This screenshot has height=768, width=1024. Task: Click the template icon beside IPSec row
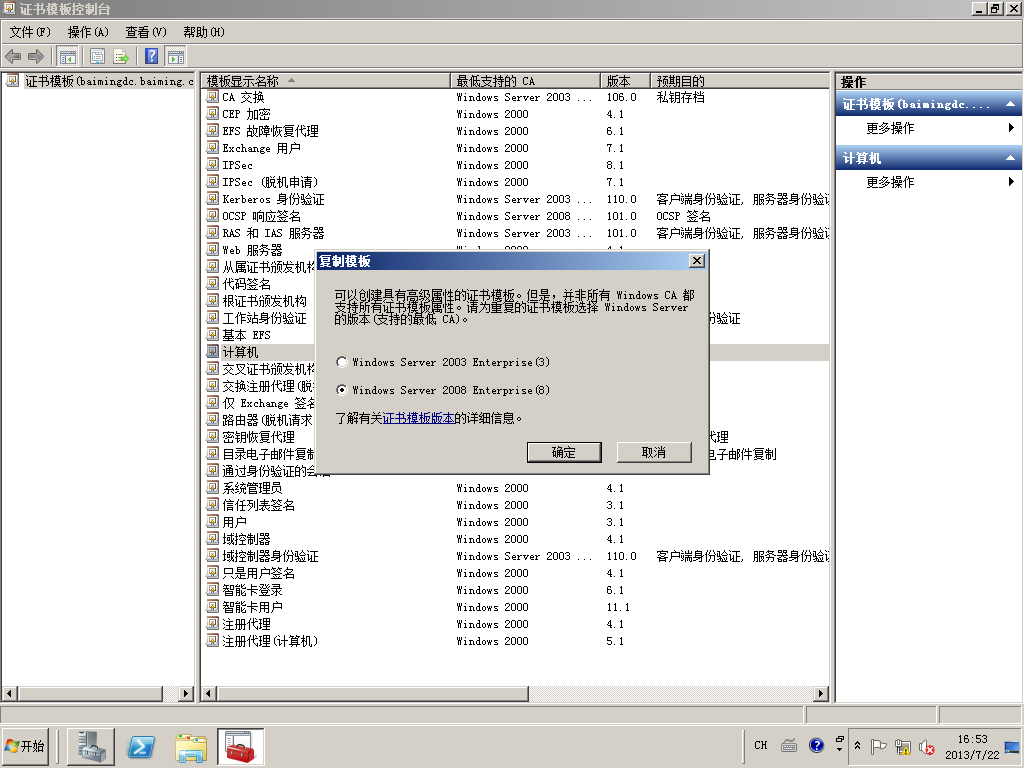(x=213, y=165)
